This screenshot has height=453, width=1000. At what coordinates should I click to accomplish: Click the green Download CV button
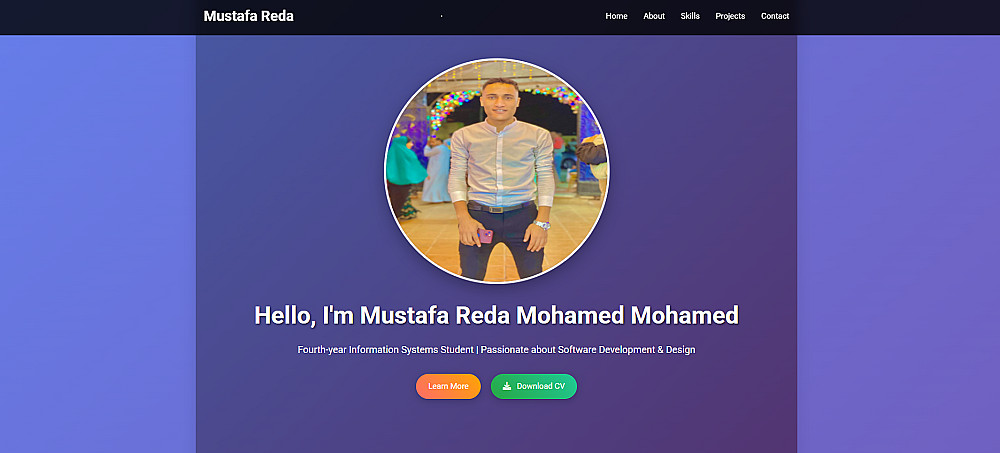[534, 386]
